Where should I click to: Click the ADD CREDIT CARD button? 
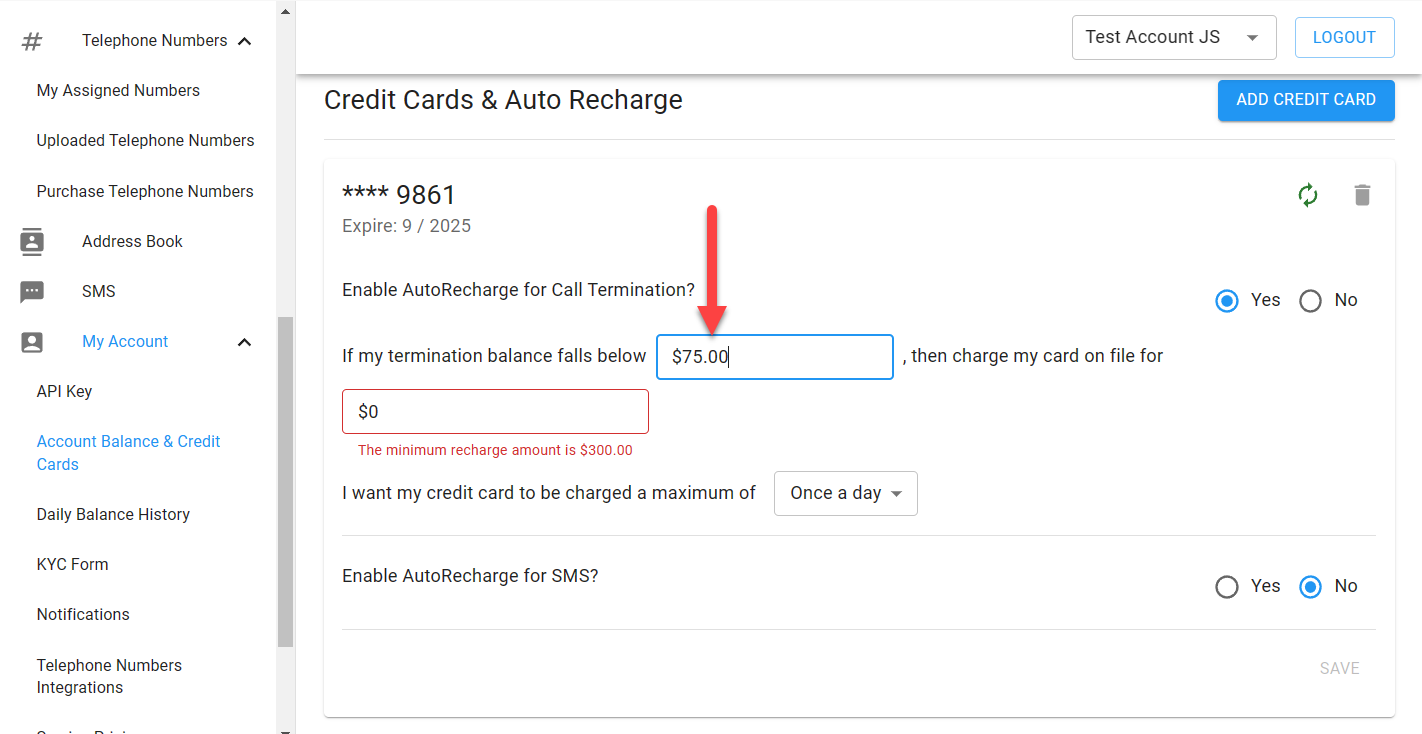click(1306, 100)
